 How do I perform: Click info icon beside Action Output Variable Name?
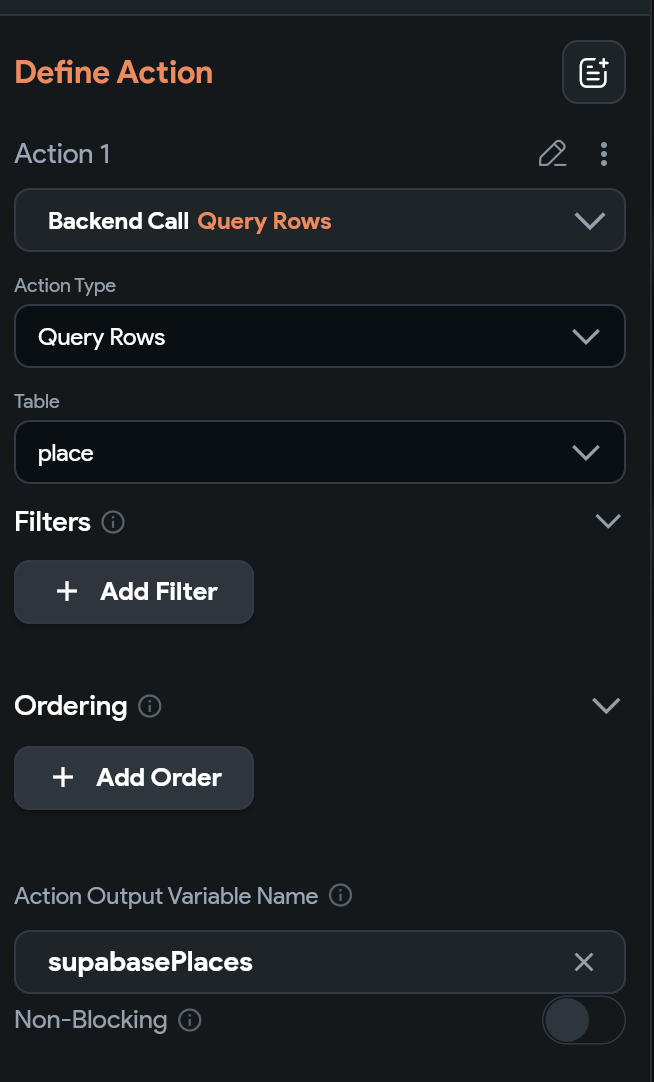click(x=340, y=896)
